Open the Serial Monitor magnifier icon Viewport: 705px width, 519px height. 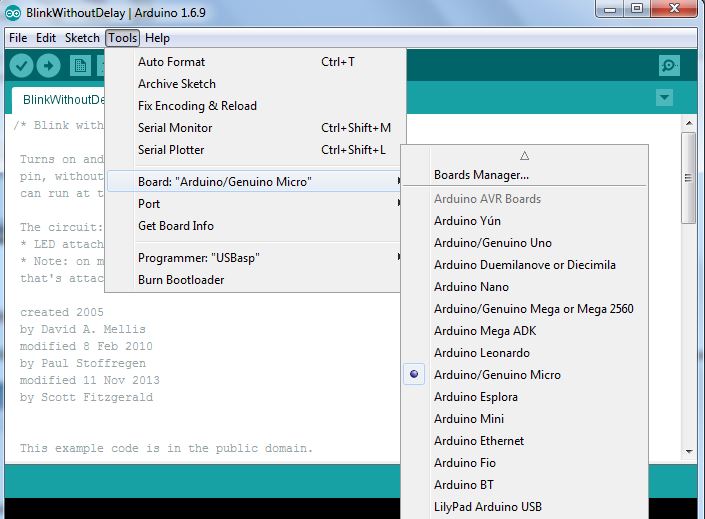669,66
